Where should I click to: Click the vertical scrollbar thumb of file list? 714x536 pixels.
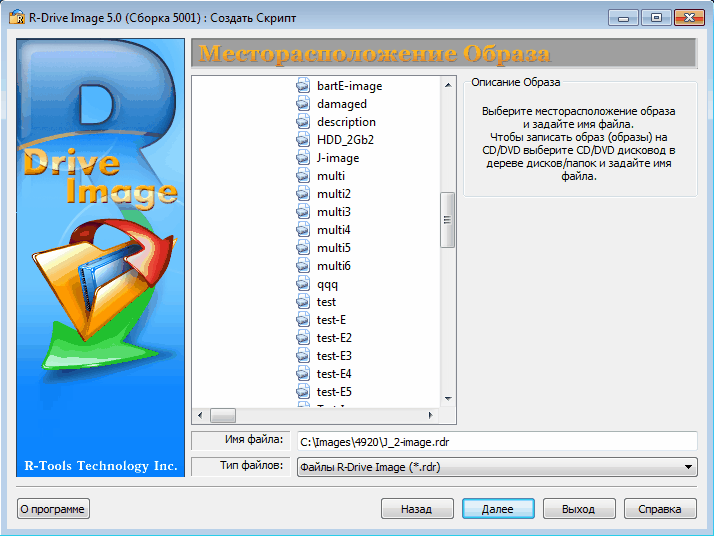coord(448,220)
